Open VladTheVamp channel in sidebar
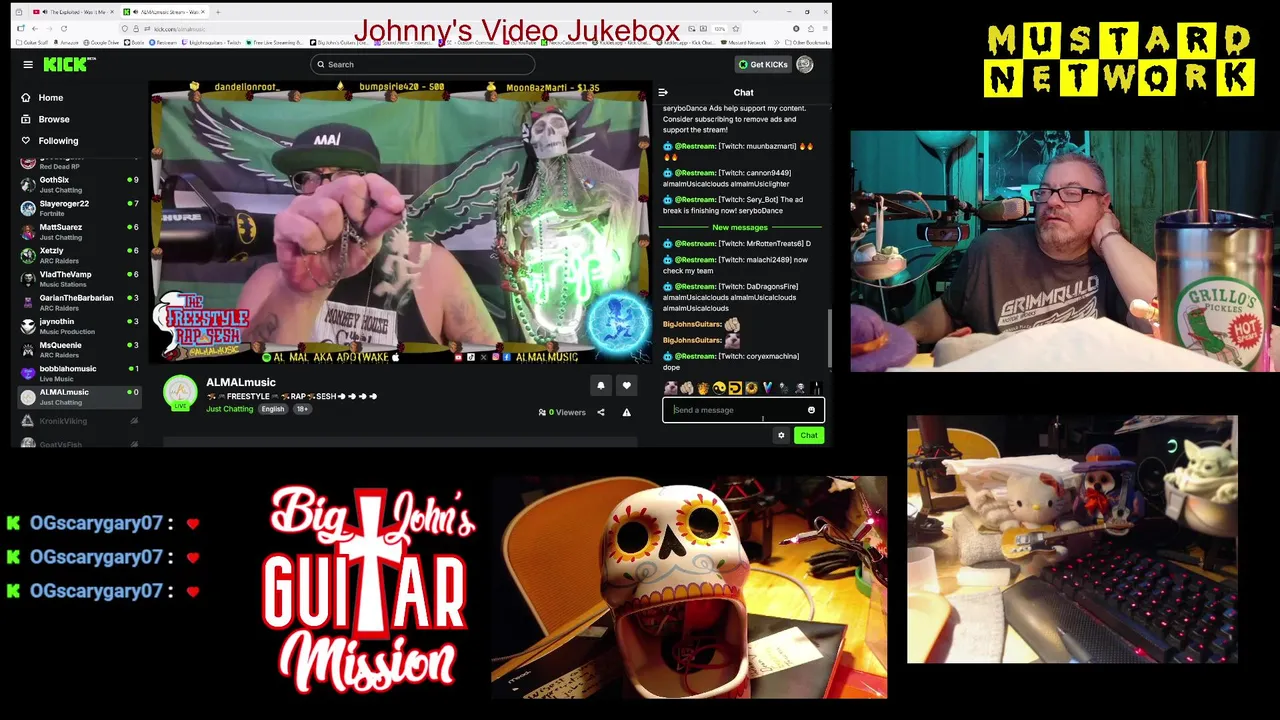1280x720 pixels. point(78,278)
